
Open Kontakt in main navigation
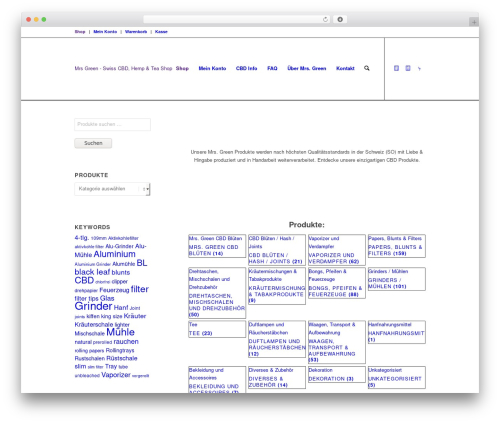click(345, 68)
